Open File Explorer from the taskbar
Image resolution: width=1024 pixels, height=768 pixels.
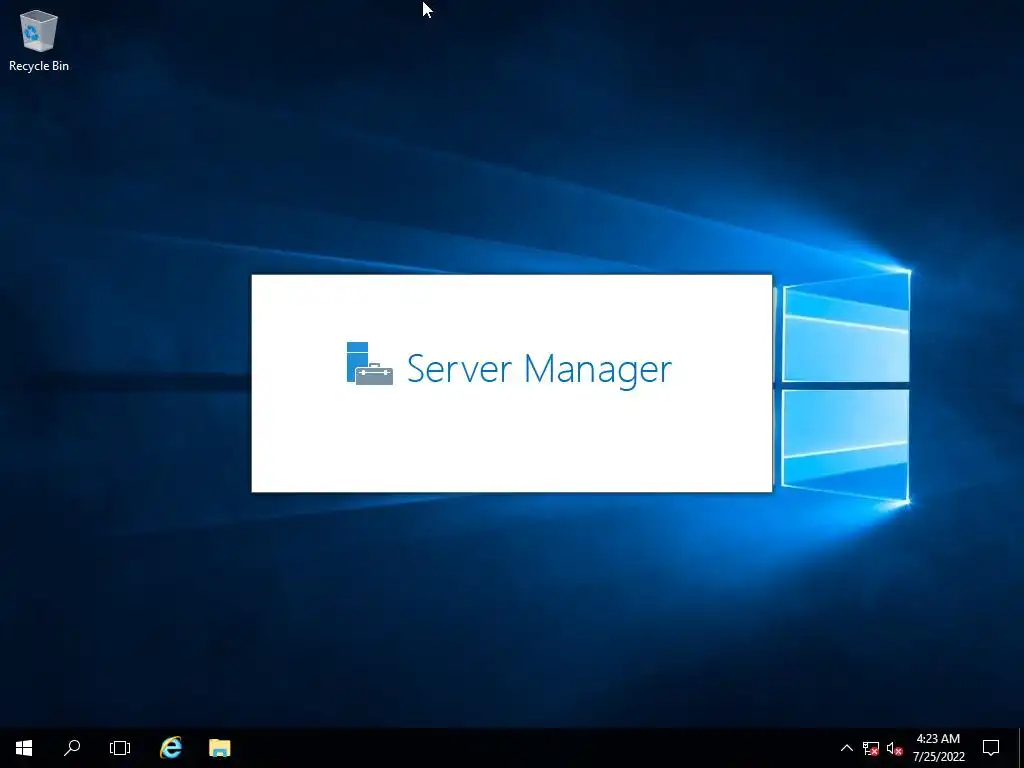(219, 748)
